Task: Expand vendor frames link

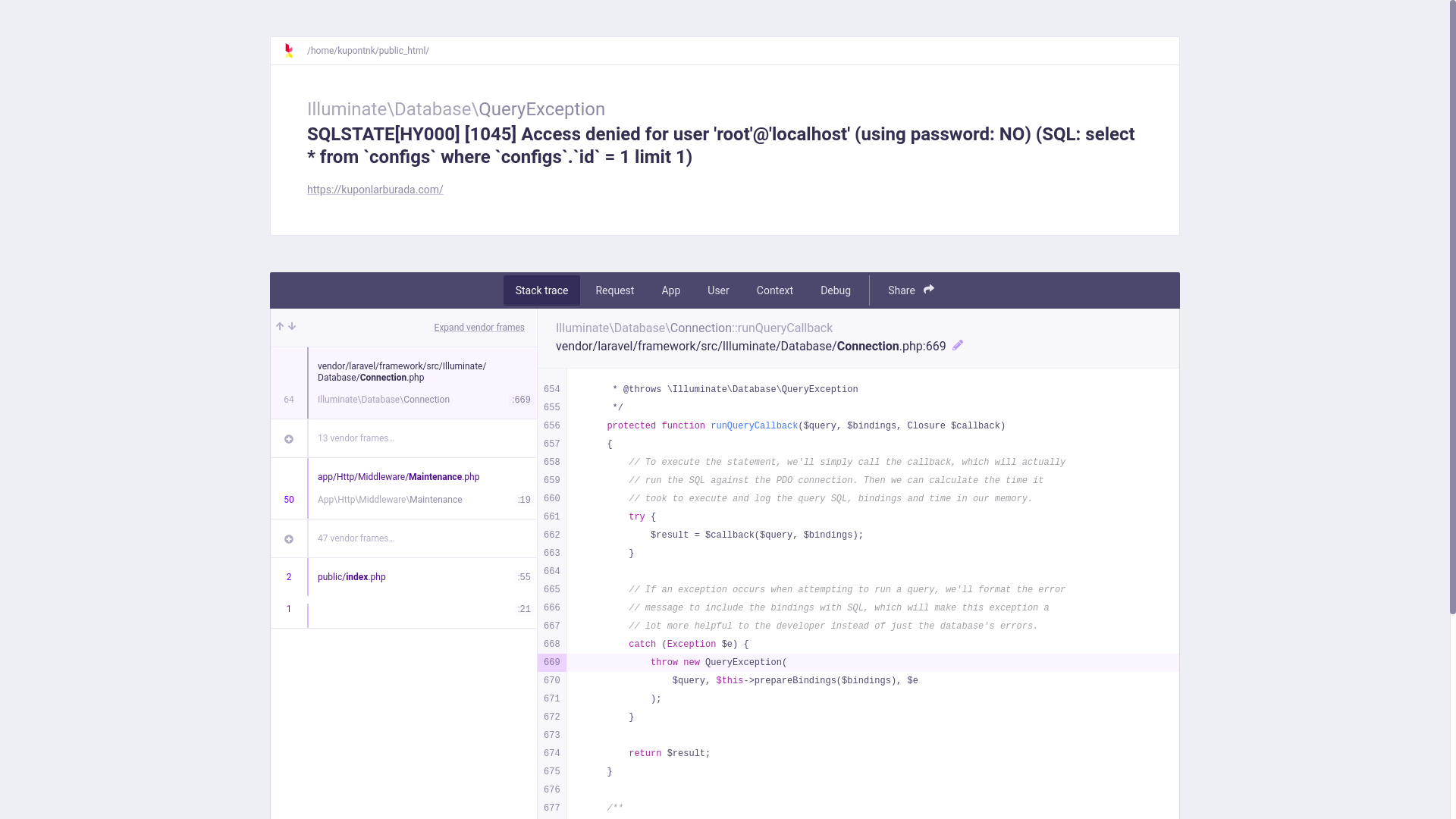Action: click(x=479, y=328)
